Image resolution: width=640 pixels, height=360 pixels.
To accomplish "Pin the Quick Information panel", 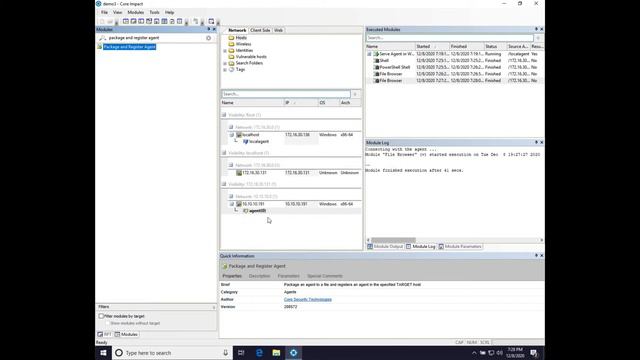I will 536,256.
